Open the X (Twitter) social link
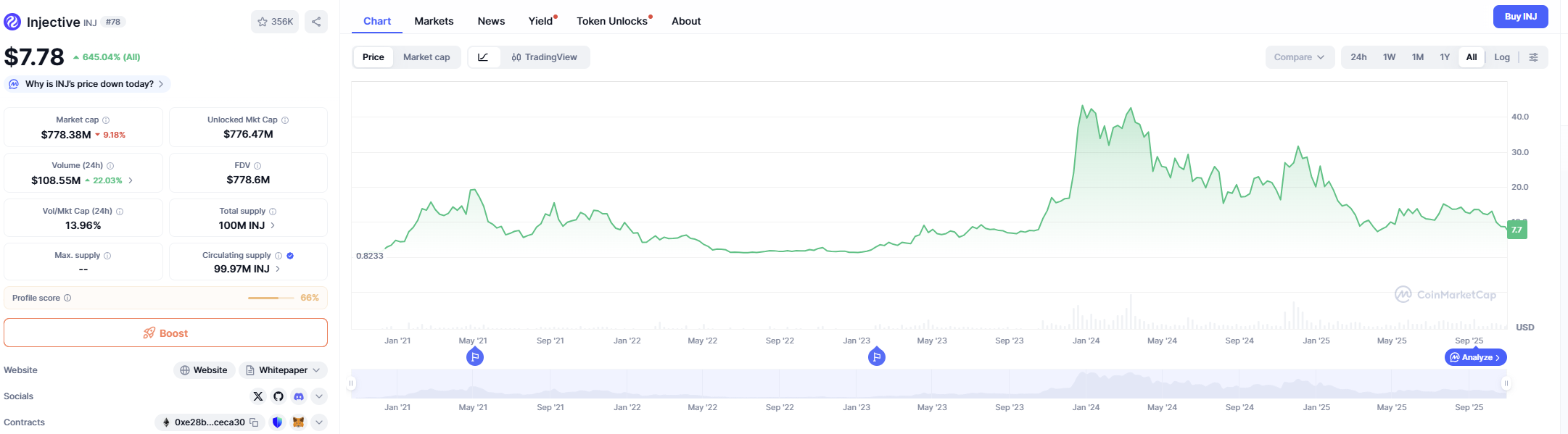This screenshot has height=434, width=1568. (258, 396)
